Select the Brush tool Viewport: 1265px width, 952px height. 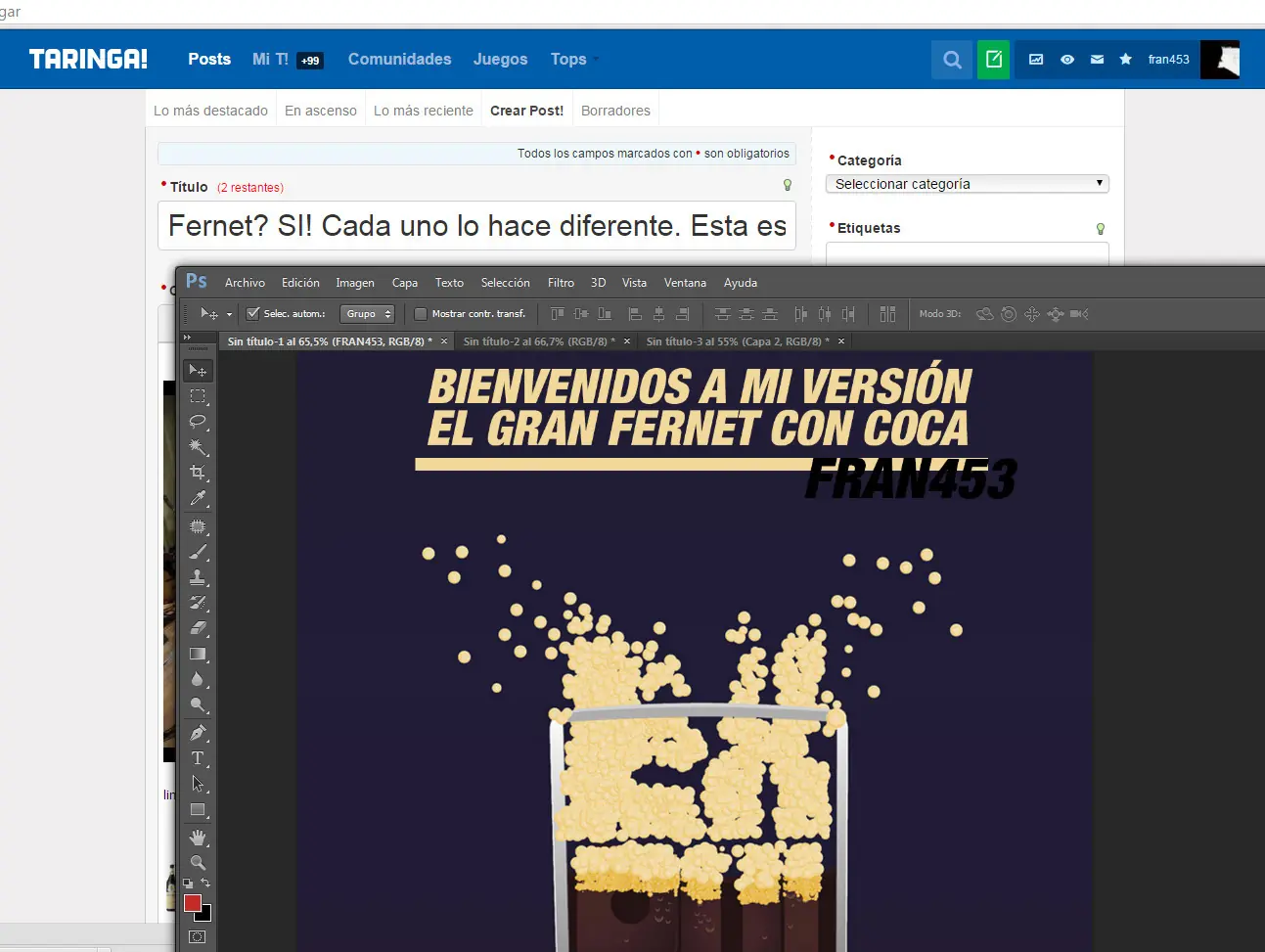pos(198,551)
